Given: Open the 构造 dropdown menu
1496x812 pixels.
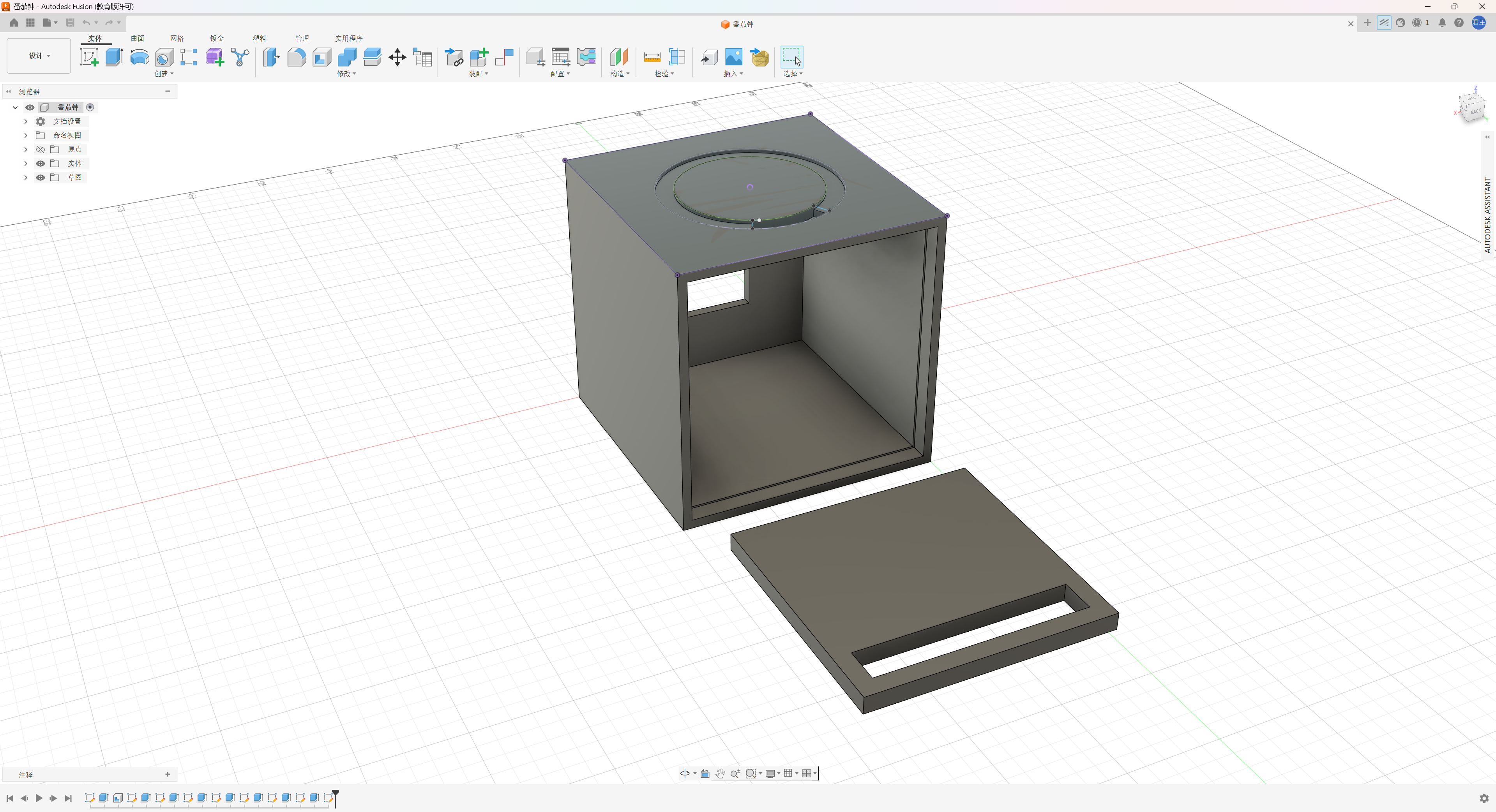Looking at the screenshot, I should [x=620, y=74].
